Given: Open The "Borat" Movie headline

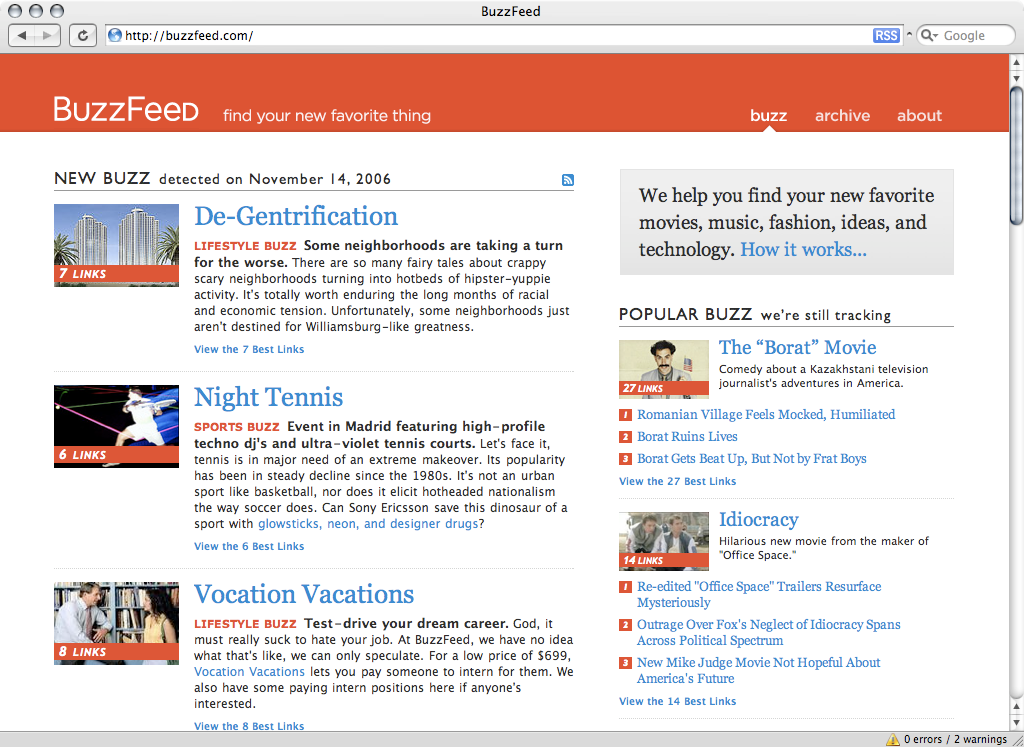Looking at the screenshot, I should (x=797, y=347).
